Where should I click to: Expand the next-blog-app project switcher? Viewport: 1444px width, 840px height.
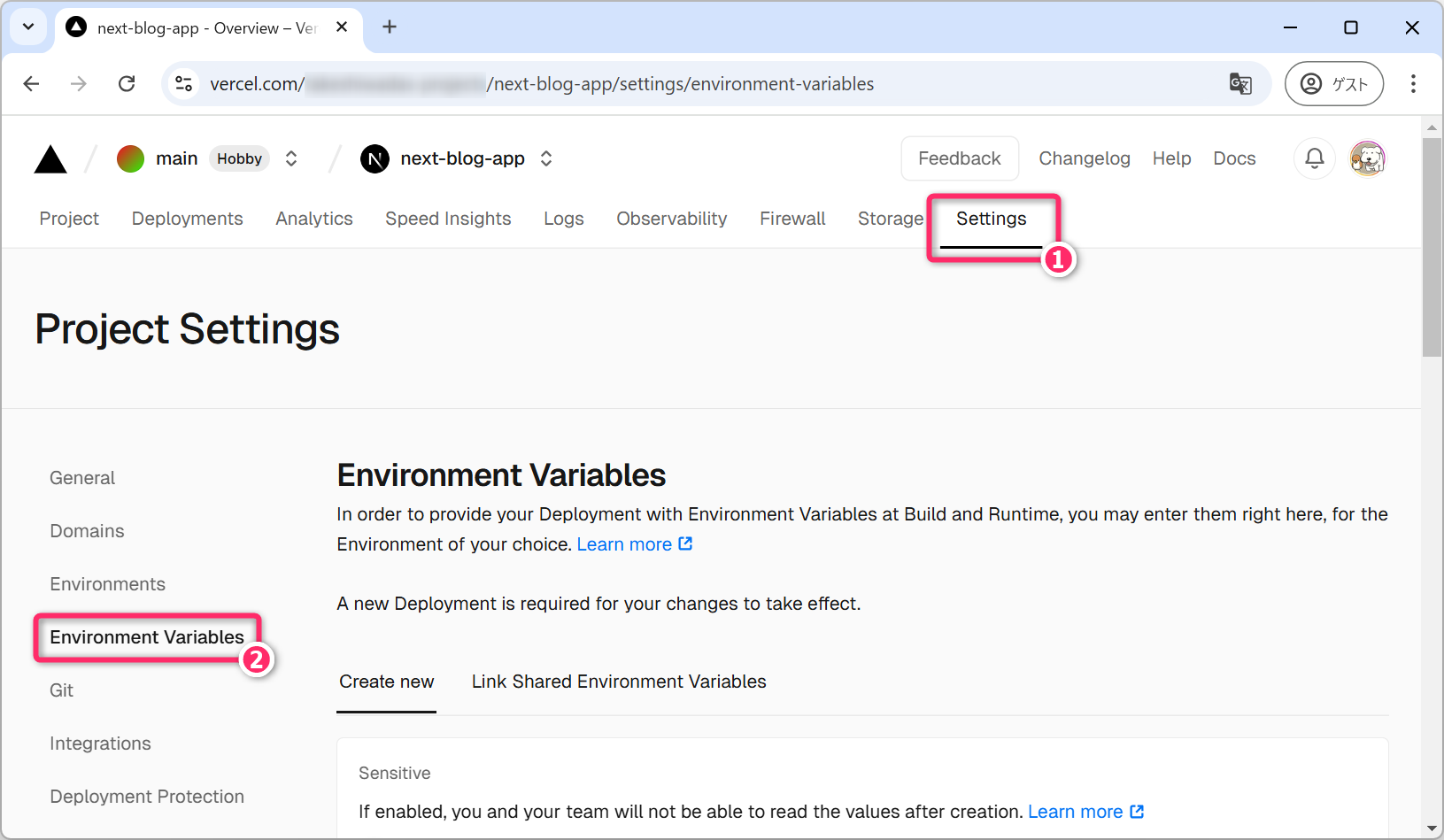pyautogui.click(x=546, y=158)
